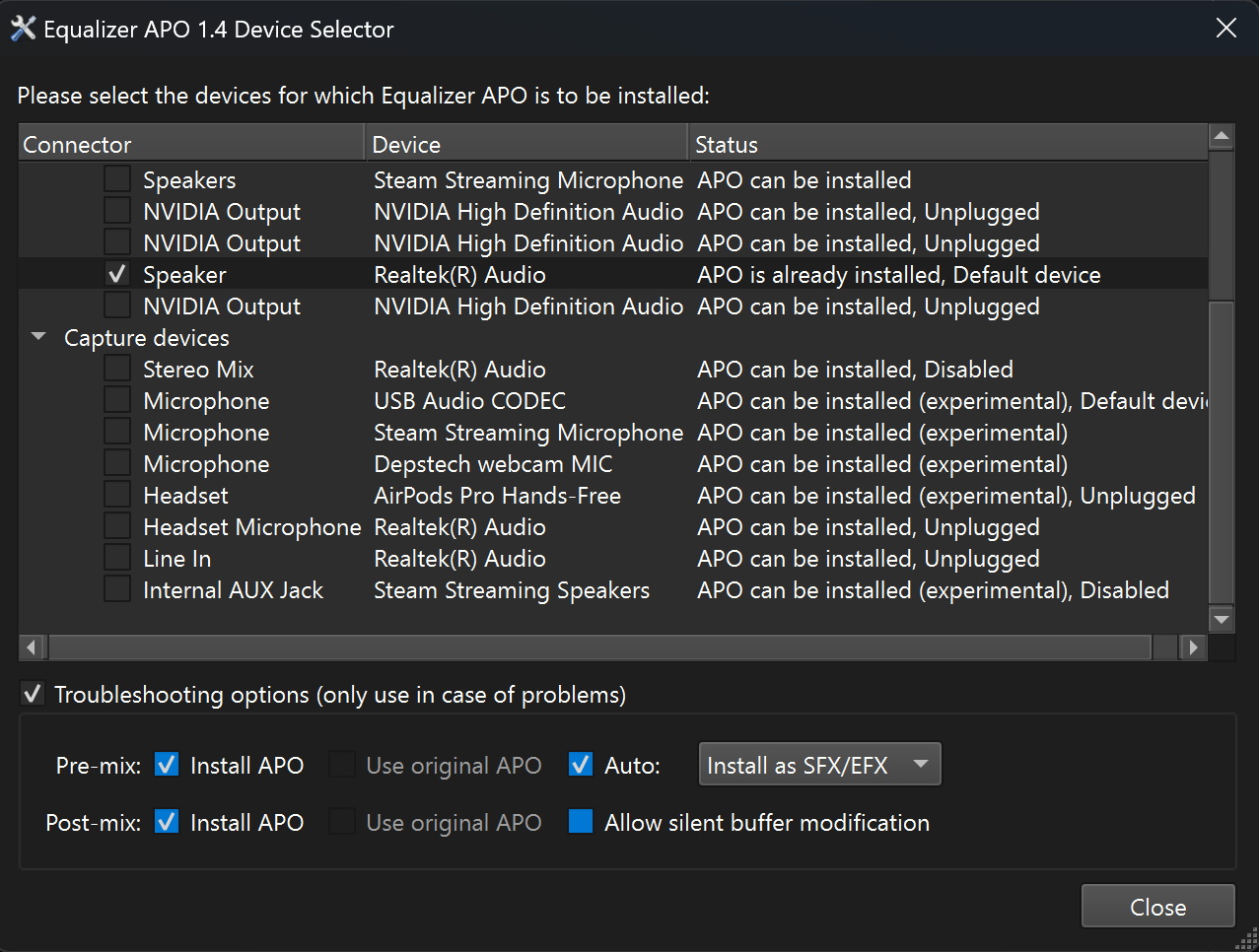
Task: Select the AirPods Pro Hands-Free Headset row
Action: pyautogui.click(x=497, y=496)
